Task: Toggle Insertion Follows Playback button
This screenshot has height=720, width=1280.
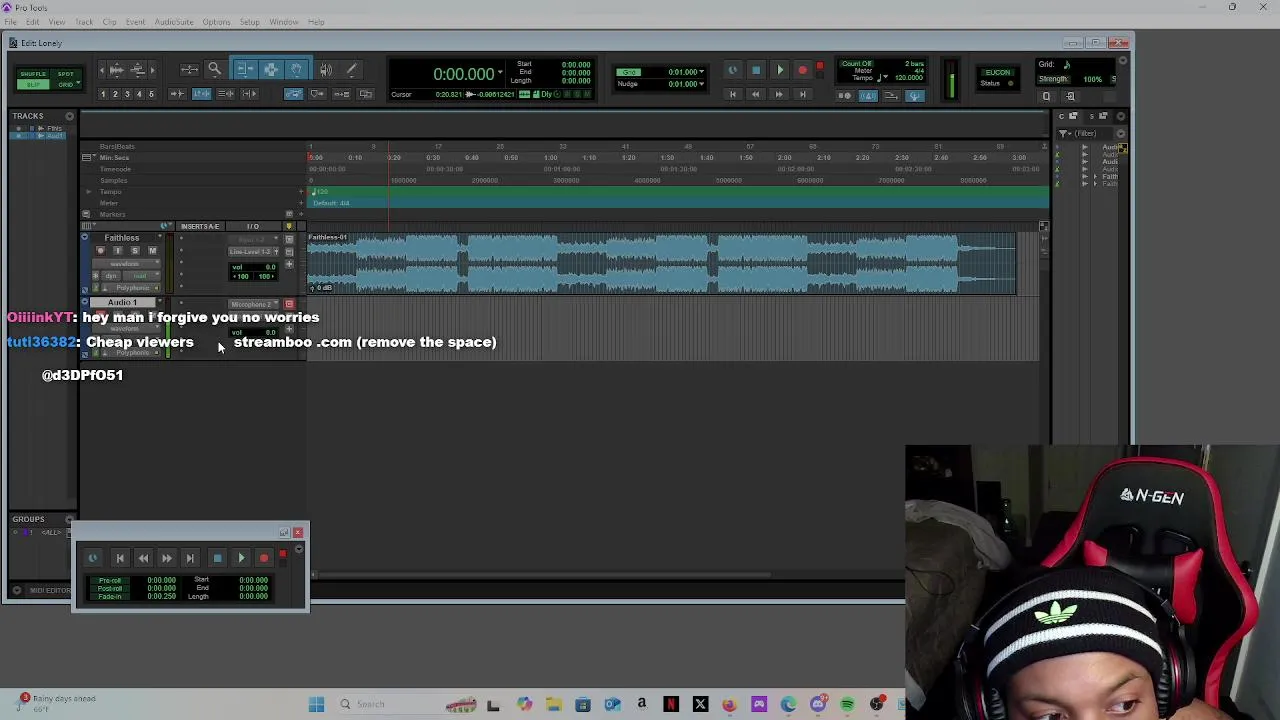Action: pyautogui.click(x=249, y=94)
